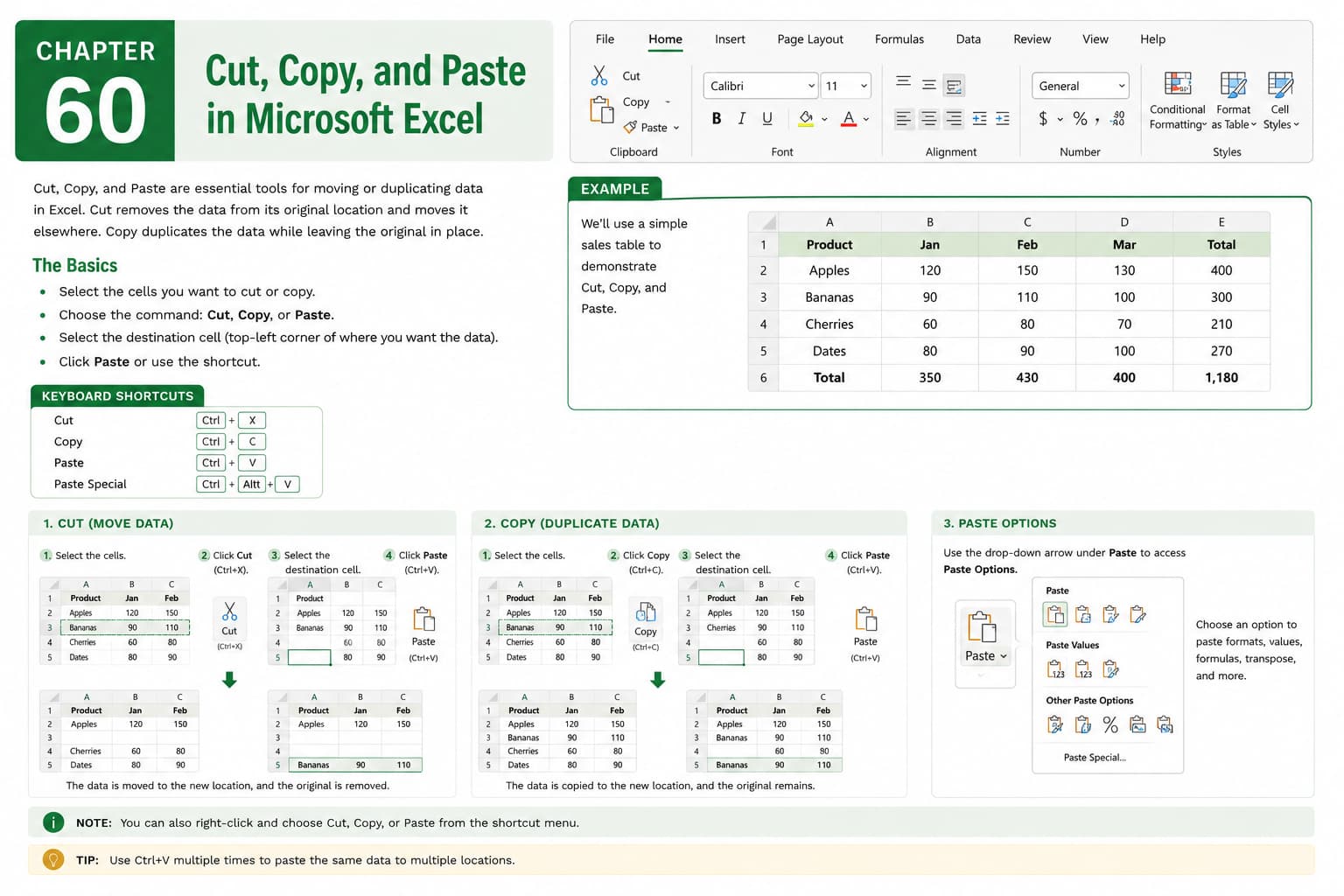1344x896 pixels.
Task: Click the Picture paste icon under Other Paste Options
Action: click(x=1137, y=724)
